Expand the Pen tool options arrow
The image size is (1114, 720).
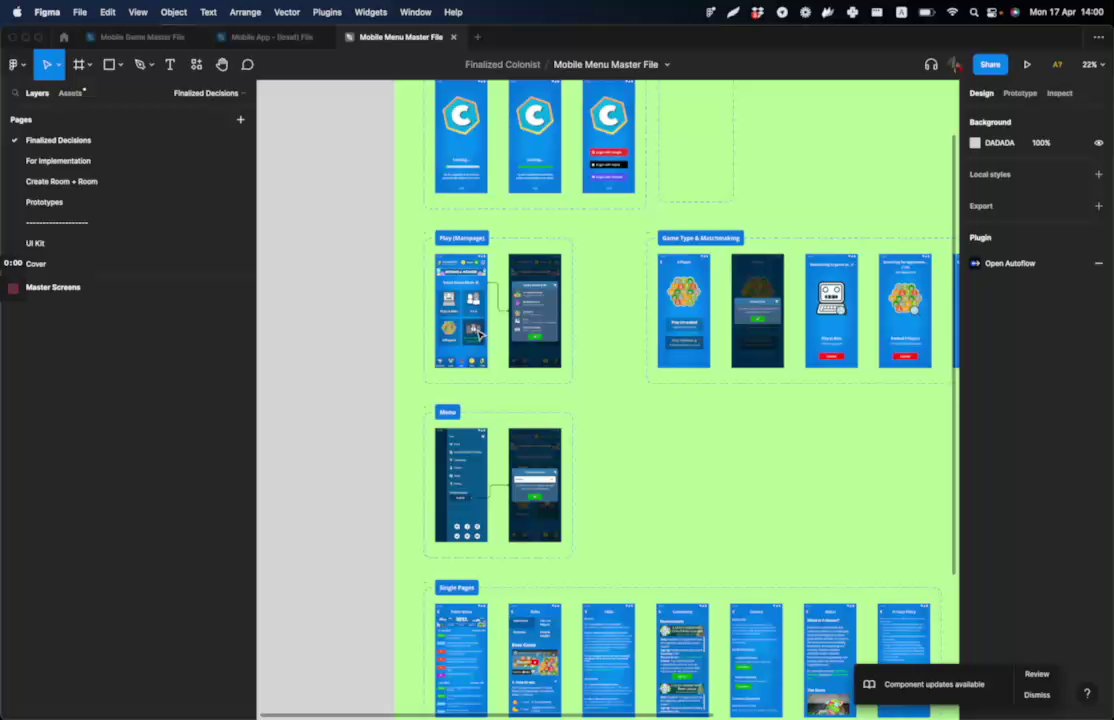[x=151, y=65]
